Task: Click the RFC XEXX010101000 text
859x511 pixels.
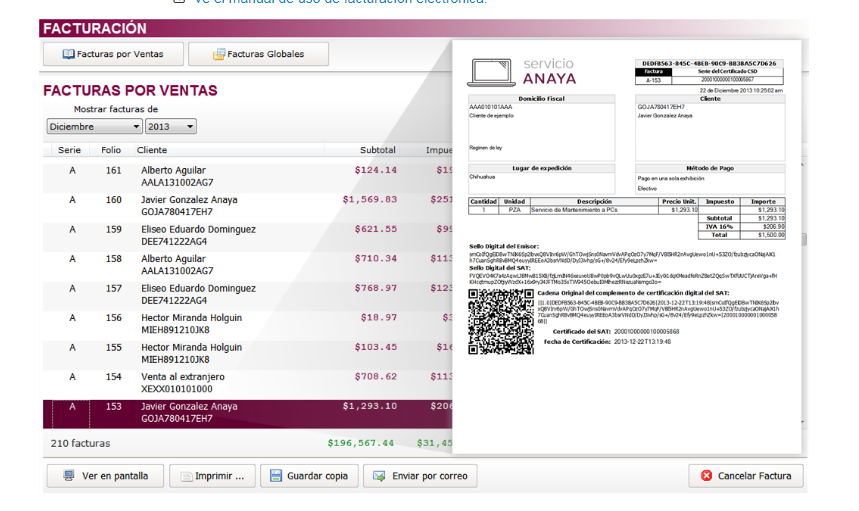Action: tap(177, 389)
